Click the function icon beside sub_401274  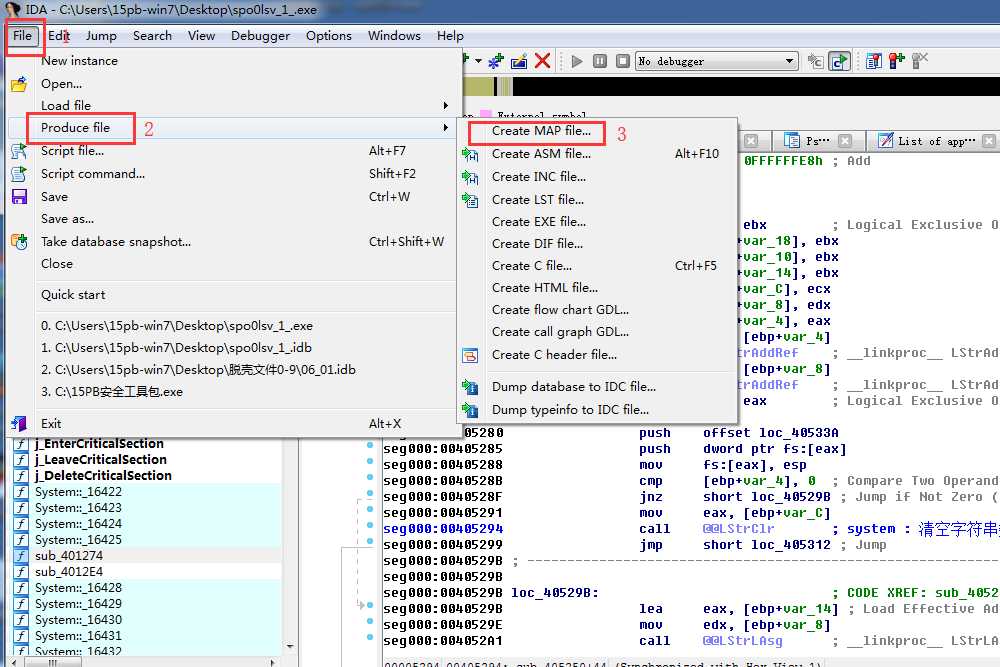pos(21,556)
